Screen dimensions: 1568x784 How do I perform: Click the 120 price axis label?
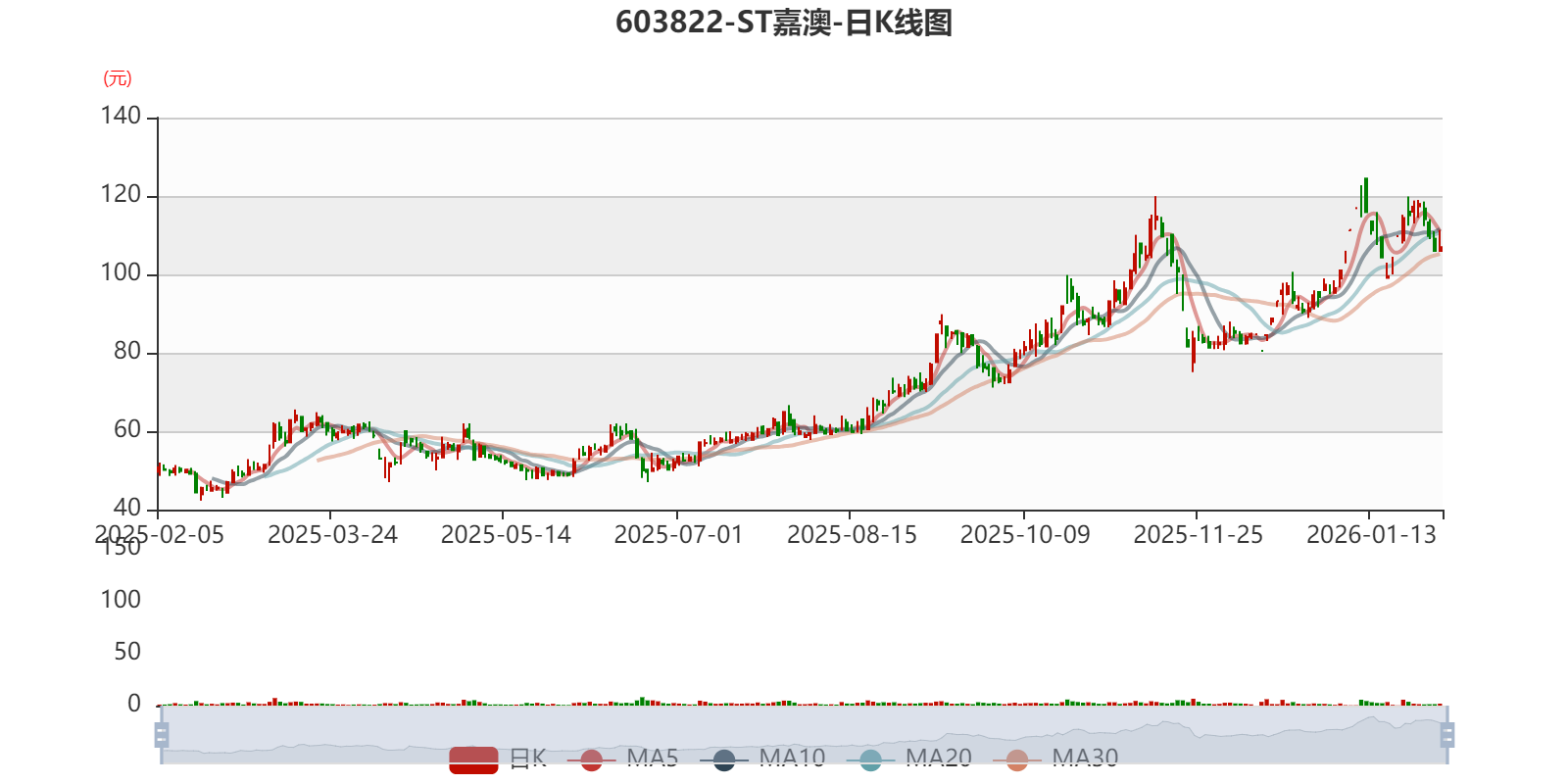pyautogui.click(x=121, y=195)
